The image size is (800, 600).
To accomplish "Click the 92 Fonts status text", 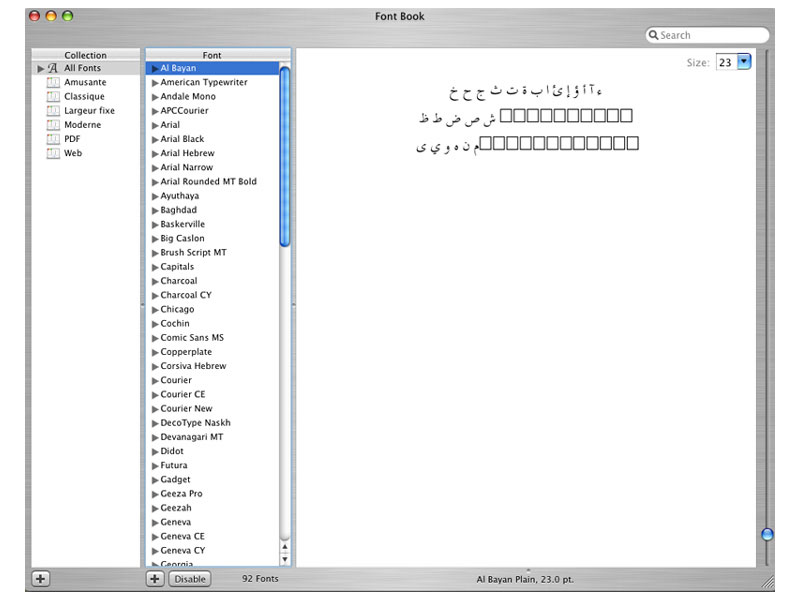I will [260, 579].
